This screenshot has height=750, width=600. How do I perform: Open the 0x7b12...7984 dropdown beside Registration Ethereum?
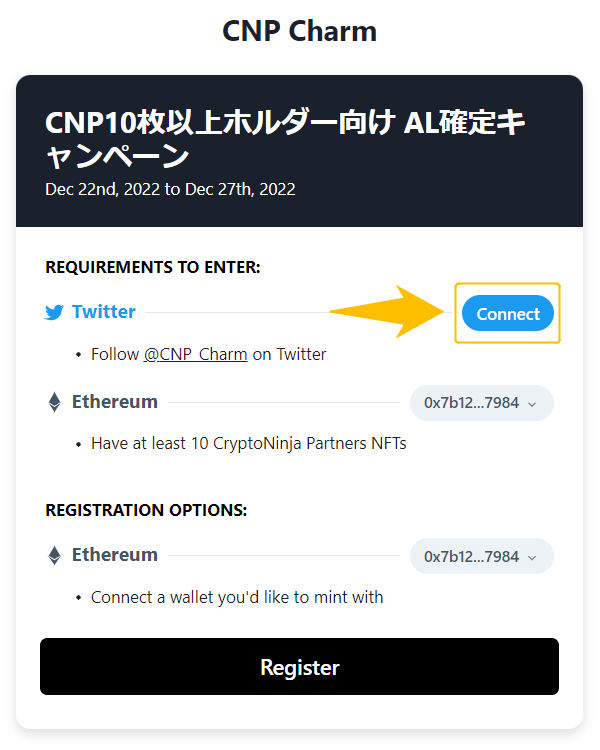(482, 556)
